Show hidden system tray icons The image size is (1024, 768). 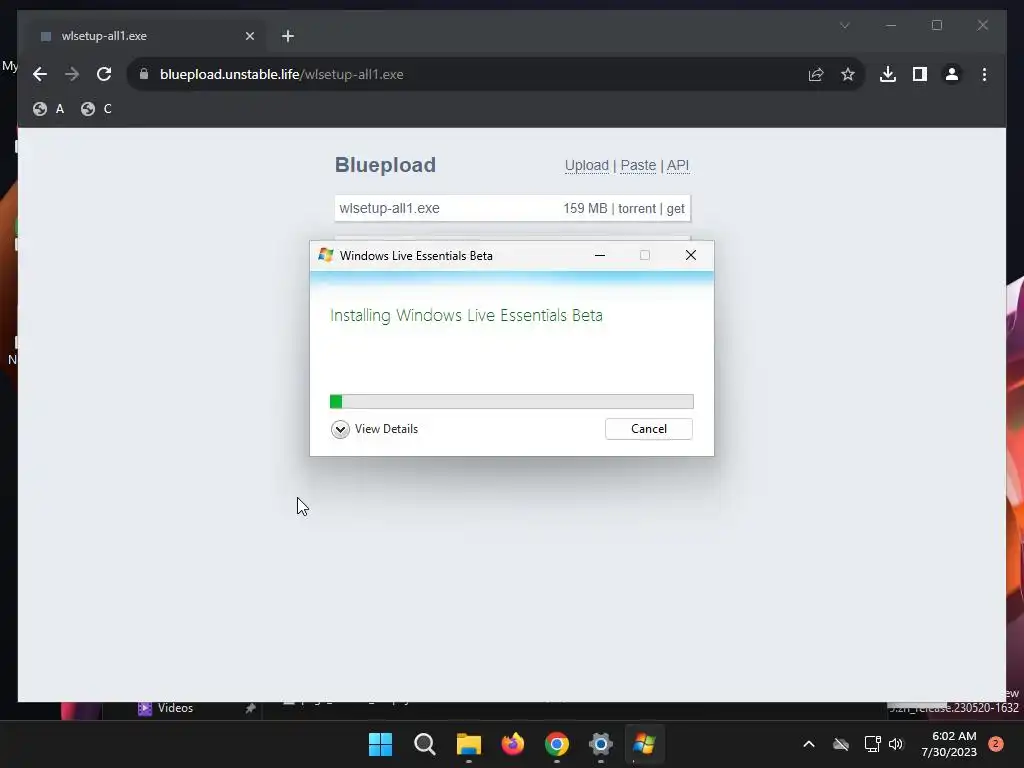coord(808,744)
